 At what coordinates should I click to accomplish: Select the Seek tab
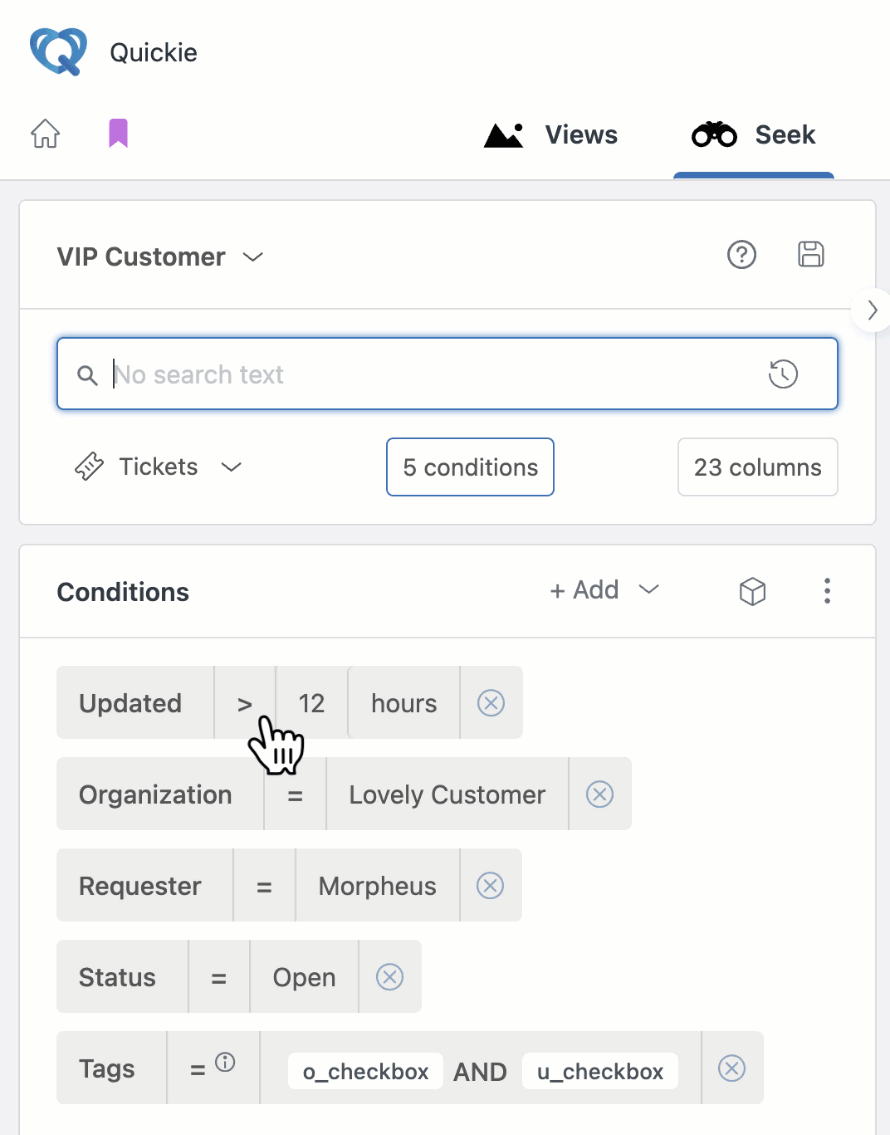(x=753, y=135)
